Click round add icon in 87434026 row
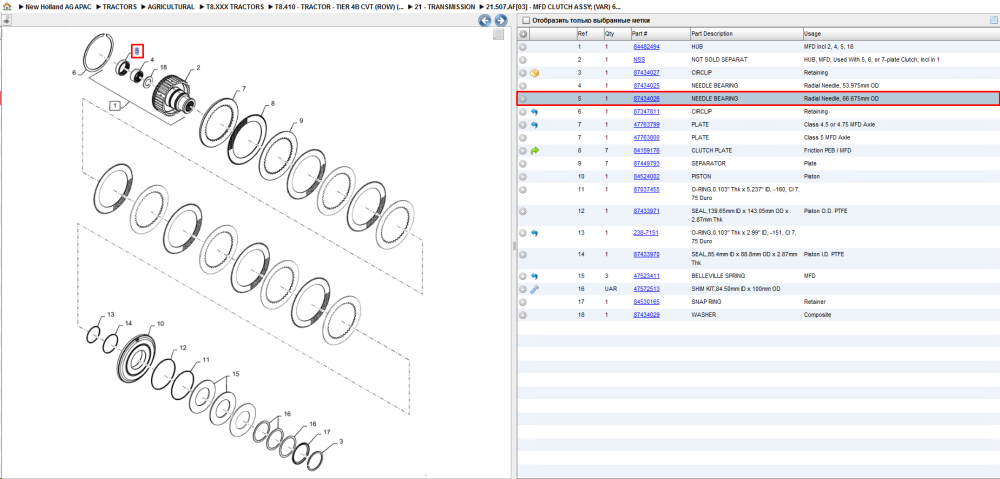 pyautogui.click(x=523, y=99)
